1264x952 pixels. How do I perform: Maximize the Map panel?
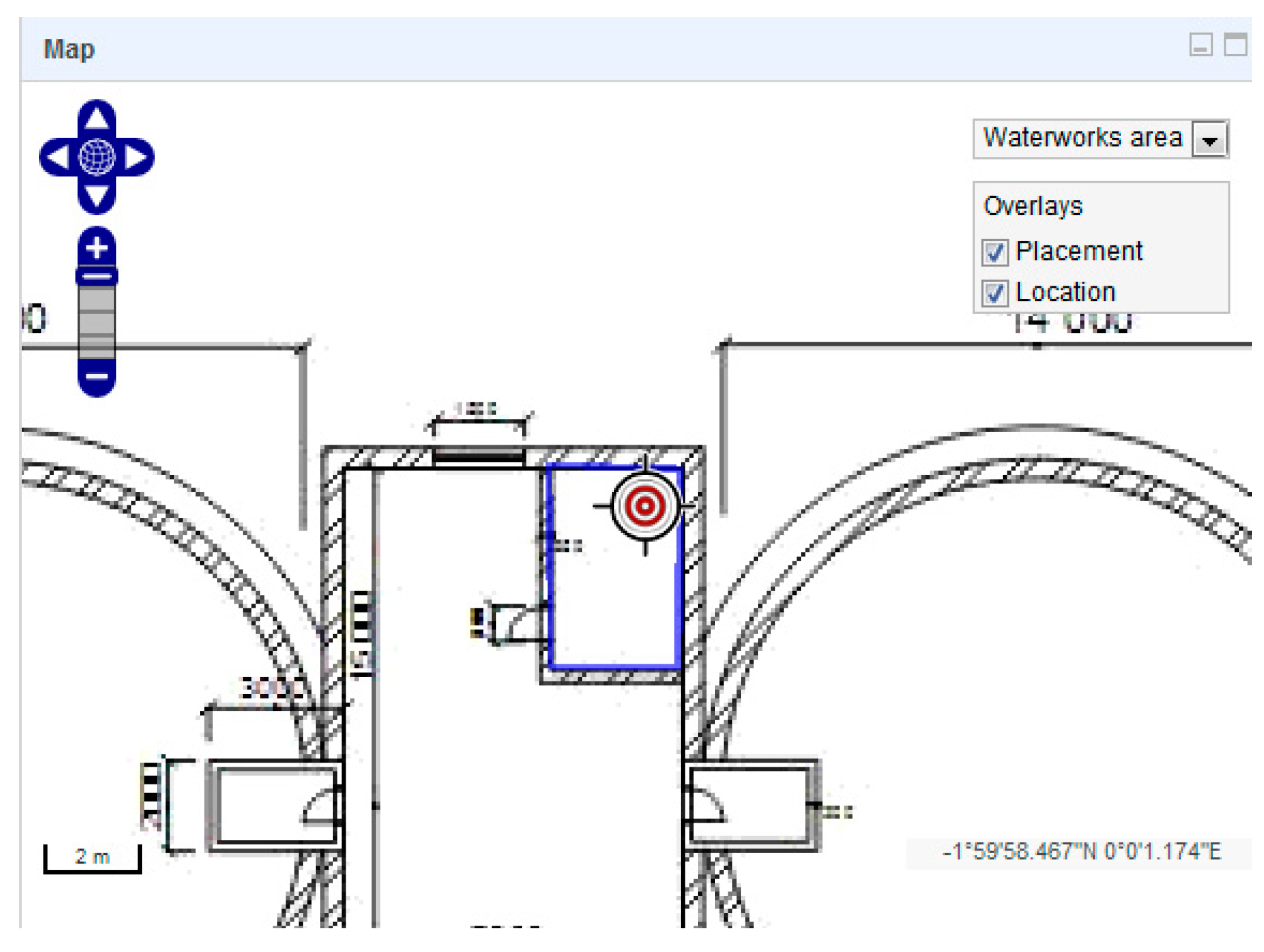click(x=1234, y=46)
